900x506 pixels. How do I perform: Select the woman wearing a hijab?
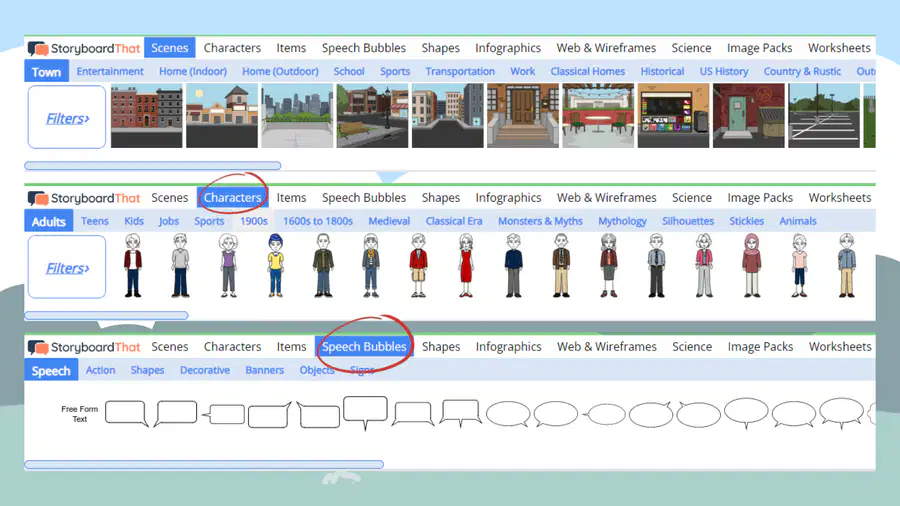752,265
